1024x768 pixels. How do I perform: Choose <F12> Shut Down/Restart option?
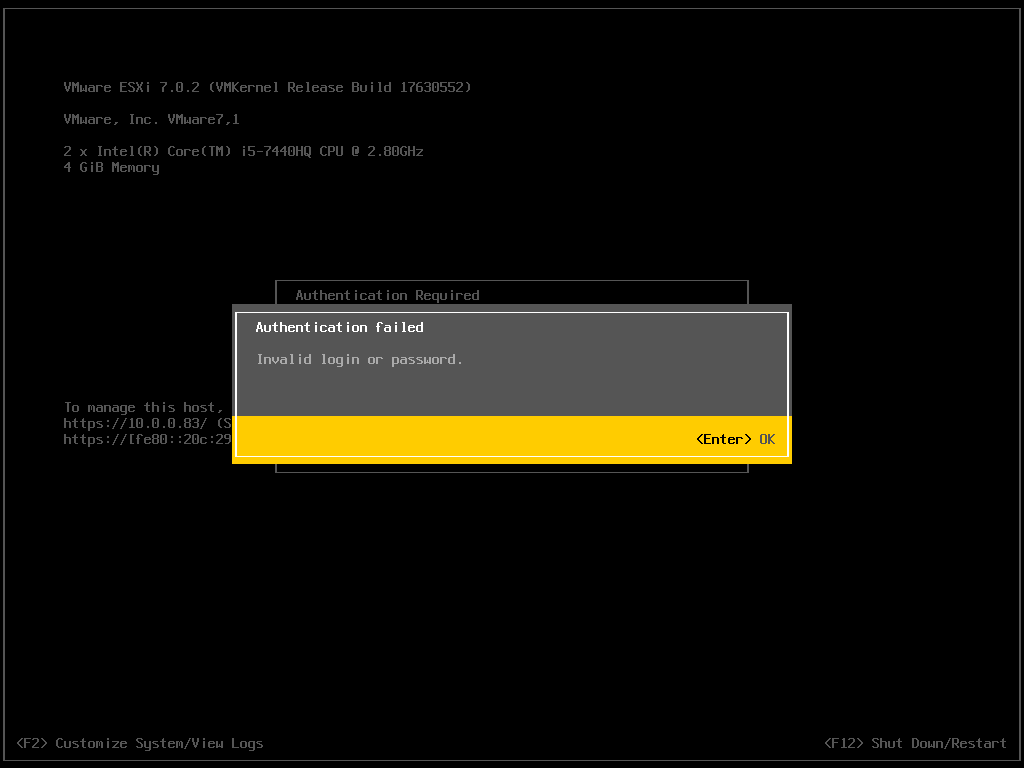(x=915, y=743)
